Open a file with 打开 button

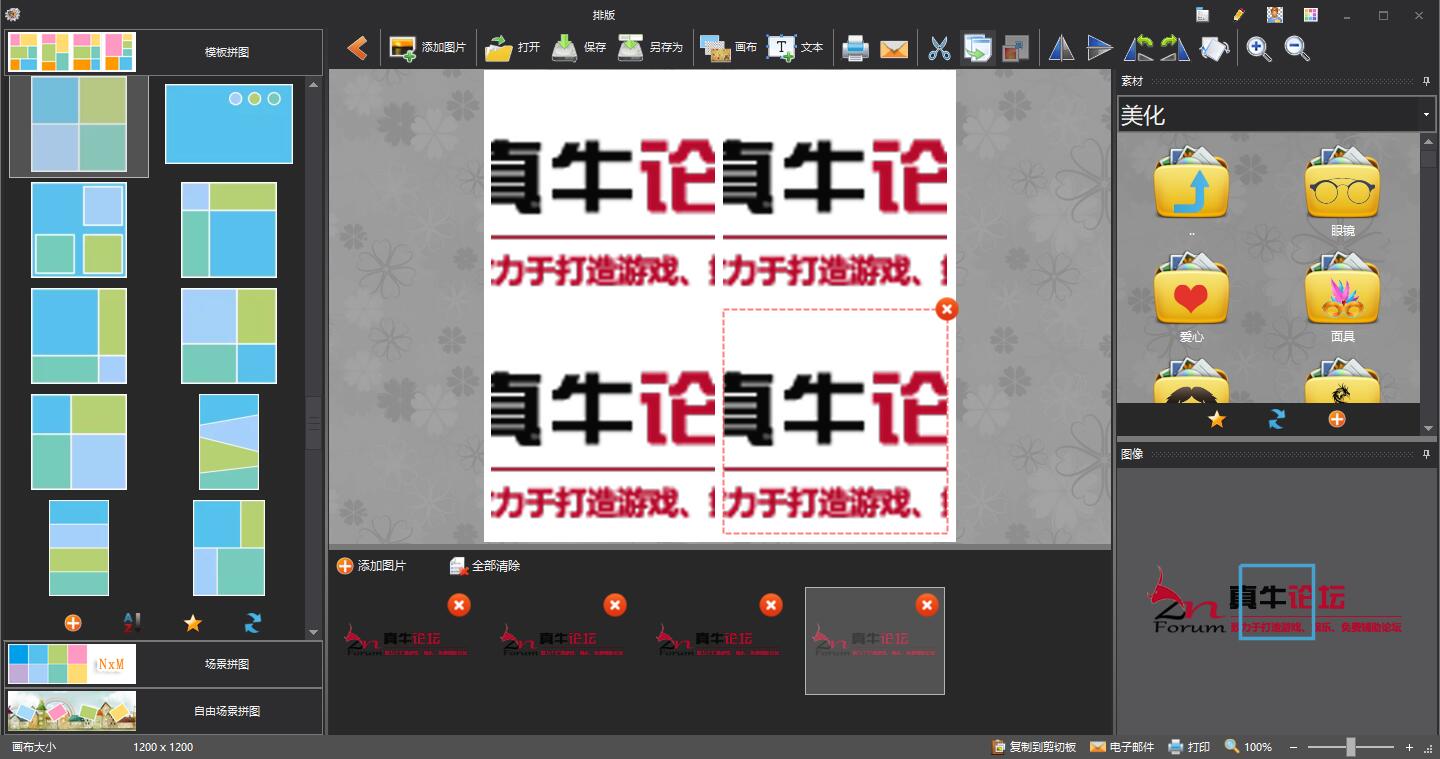512,47
